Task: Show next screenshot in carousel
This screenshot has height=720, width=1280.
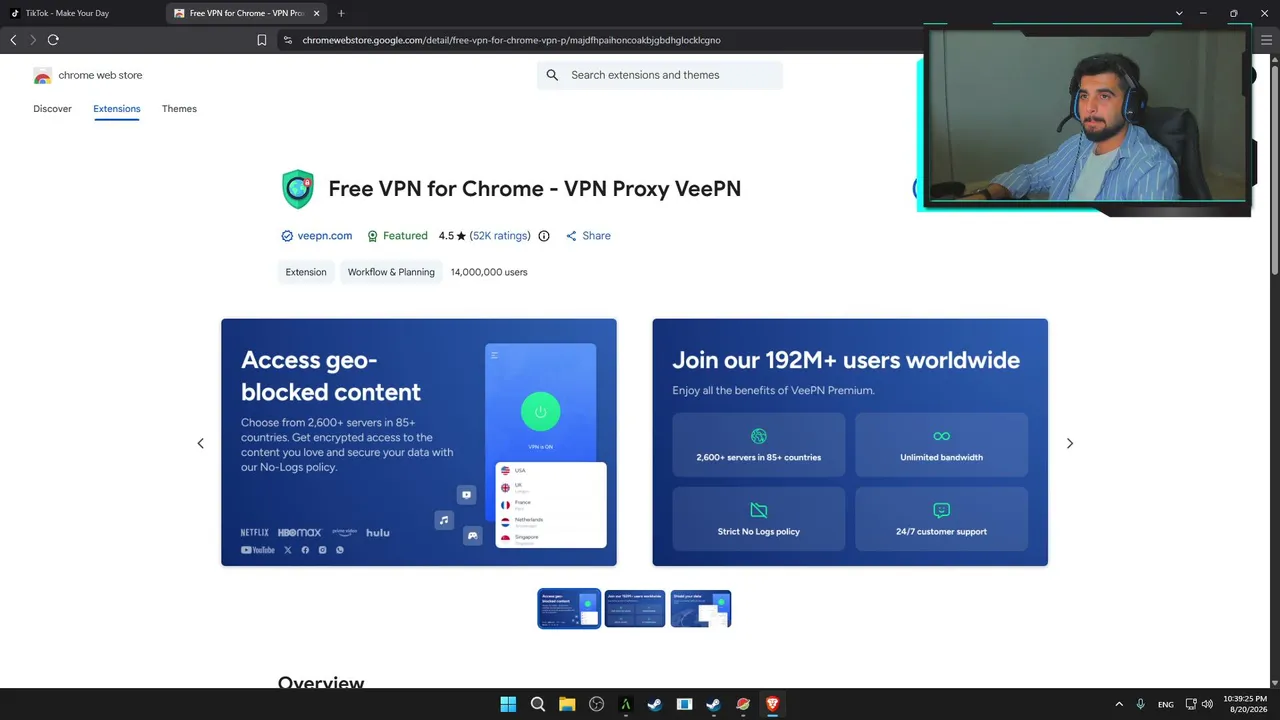Action: tap(1069, 443)
